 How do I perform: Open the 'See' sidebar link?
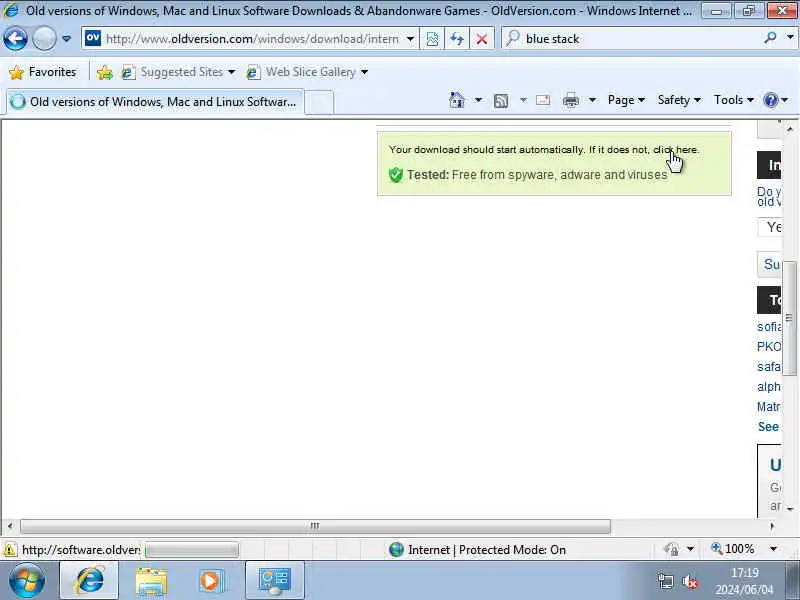pos(769,427)
